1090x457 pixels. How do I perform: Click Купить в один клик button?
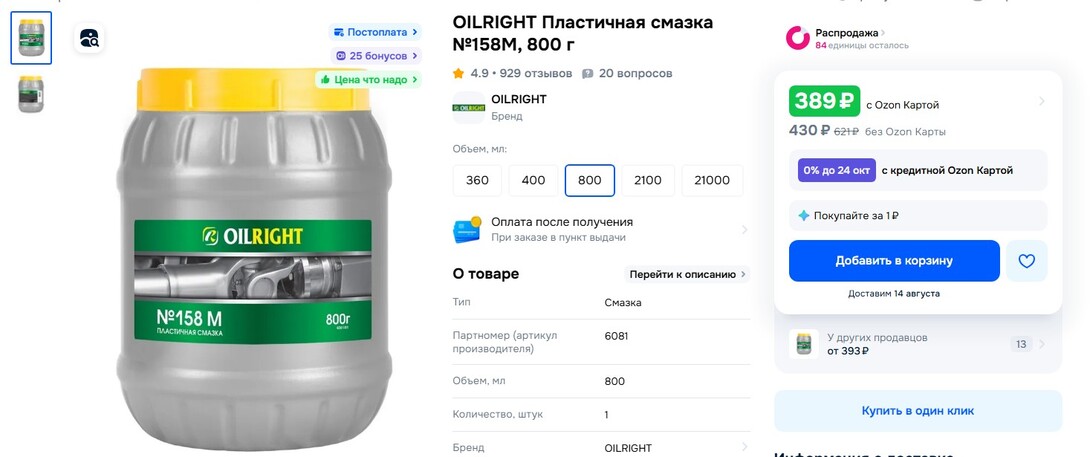918,410
